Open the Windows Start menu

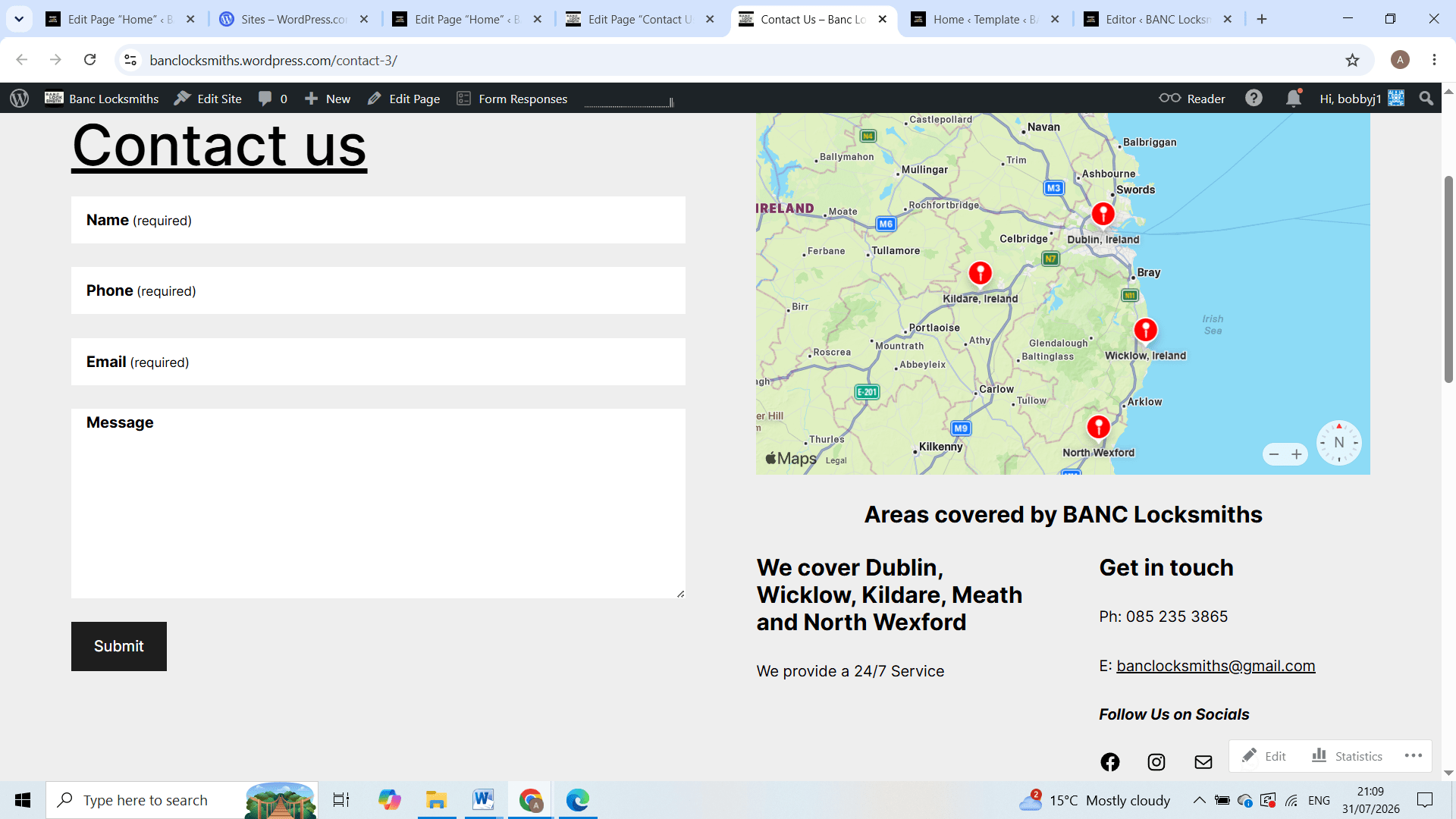point(23,800)
